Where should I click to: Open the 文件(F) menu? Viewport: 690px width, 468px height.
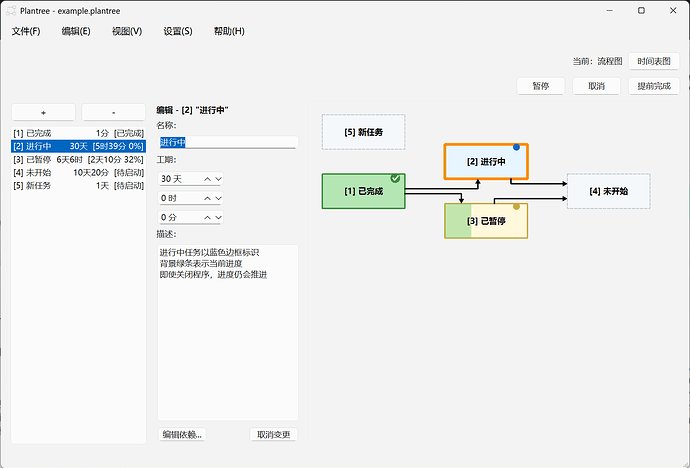pos(26,31)
